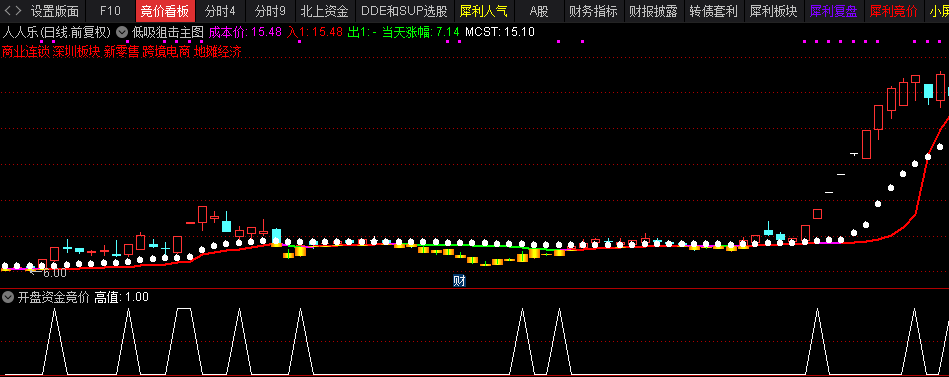The height and width of the screenshot is (377, 949).
Task: Click the 出1: - value label
Action: click(362, 32)
